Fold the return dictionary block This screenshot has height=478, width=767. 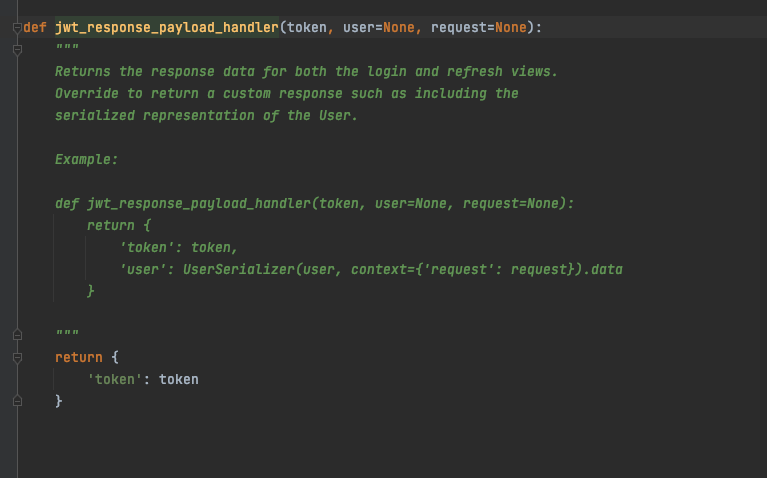tap(17, 357)
